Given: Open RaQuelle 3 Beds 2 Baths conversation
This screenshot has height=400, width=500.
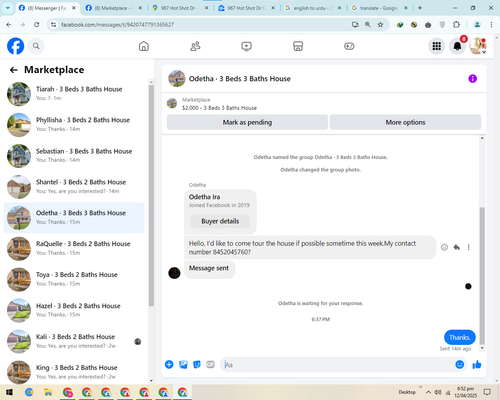Looking at the screenshot, I should [74, 248].
